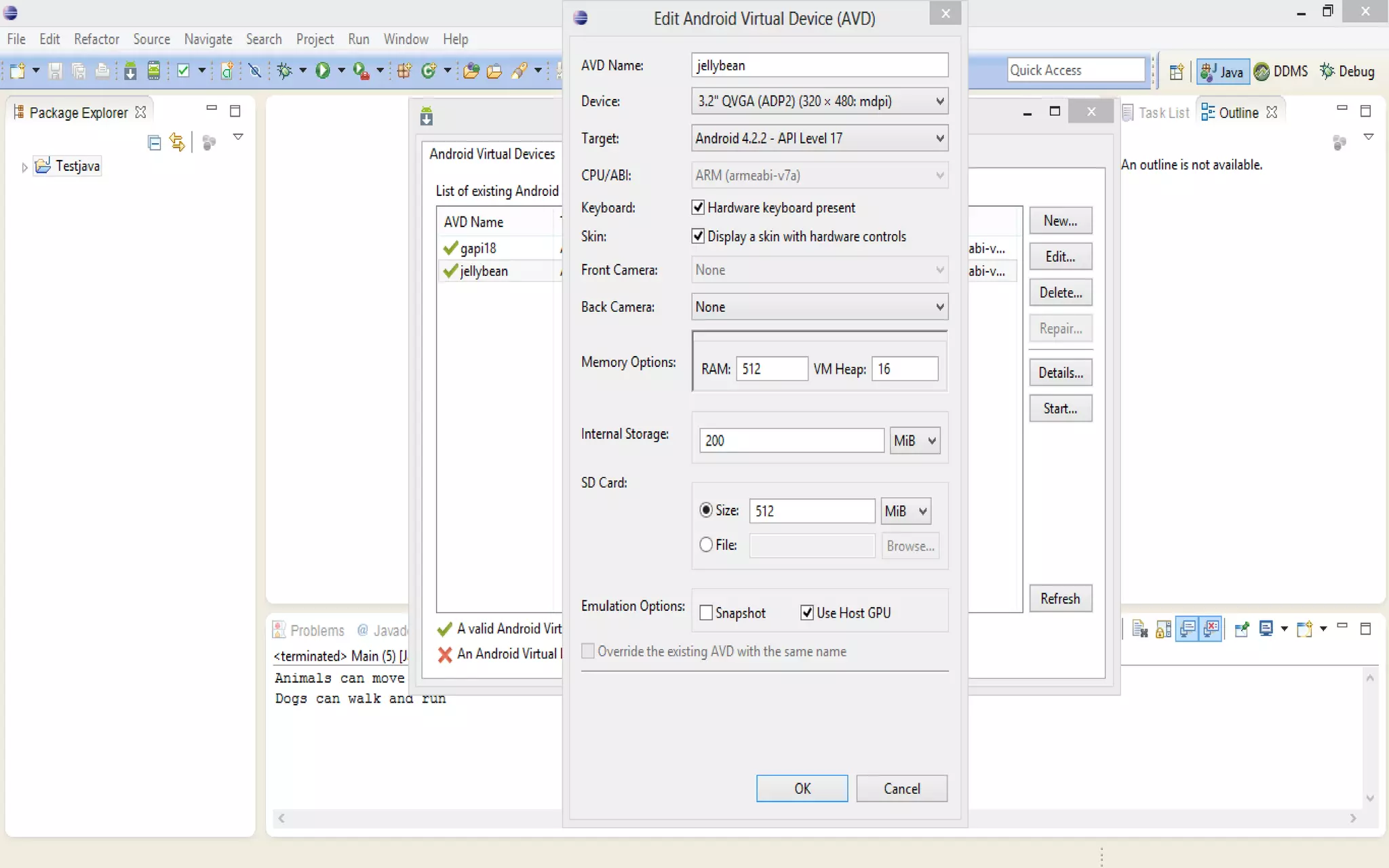1389x868 pixels.
Task: Open the Navigate menu
Action: coord(208,39)
